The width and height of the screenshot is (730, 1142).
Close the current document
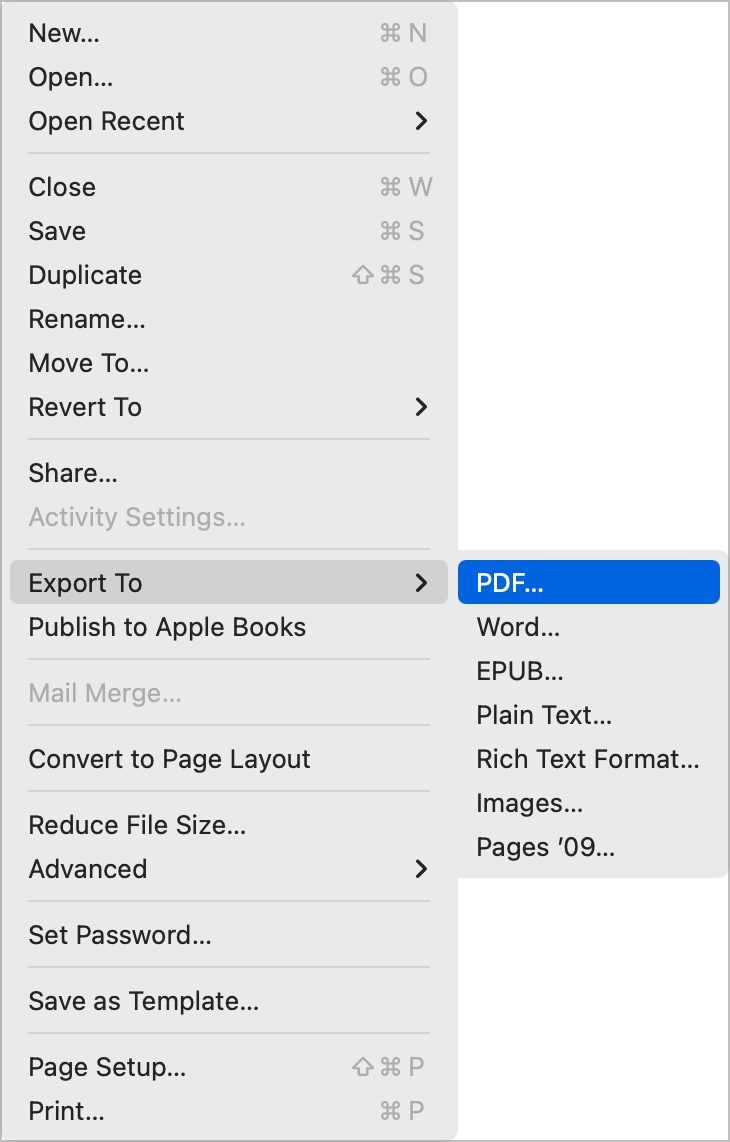pos(62,187)
